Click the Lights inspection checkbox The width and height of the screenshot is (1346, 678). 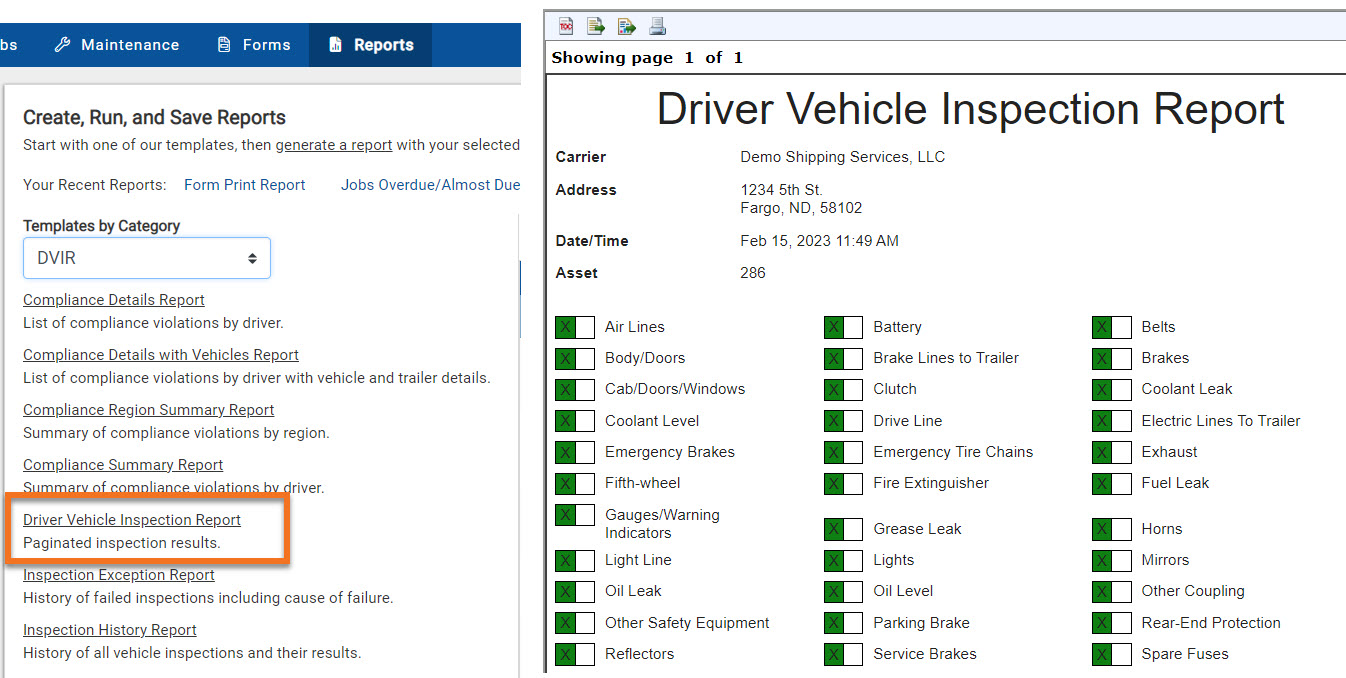(843, 560)
